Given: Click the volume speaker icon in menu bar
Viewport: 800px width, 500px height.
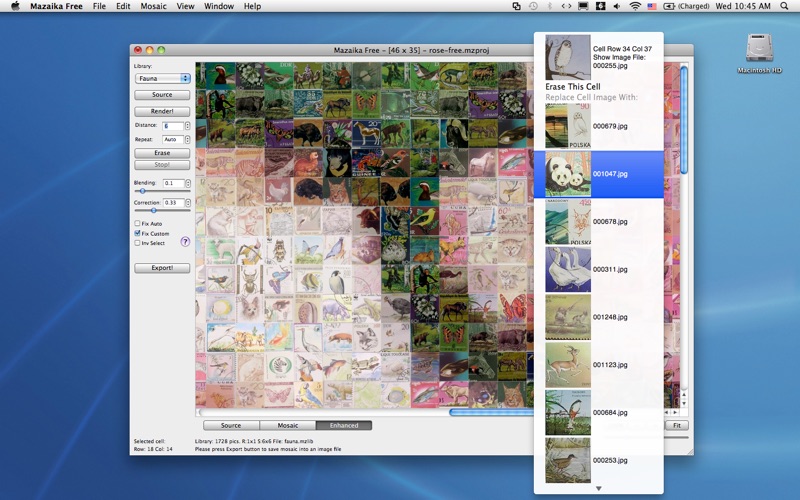Looking at the screenshot, I should click(x=615, y=6).
